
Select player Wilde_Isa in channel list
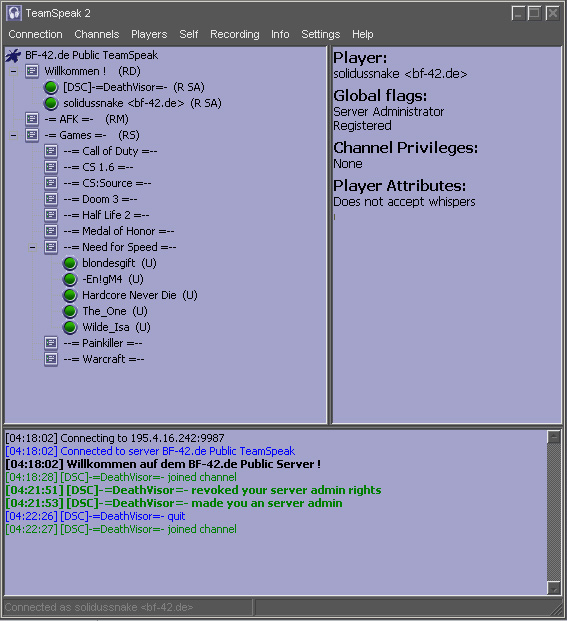116,328
